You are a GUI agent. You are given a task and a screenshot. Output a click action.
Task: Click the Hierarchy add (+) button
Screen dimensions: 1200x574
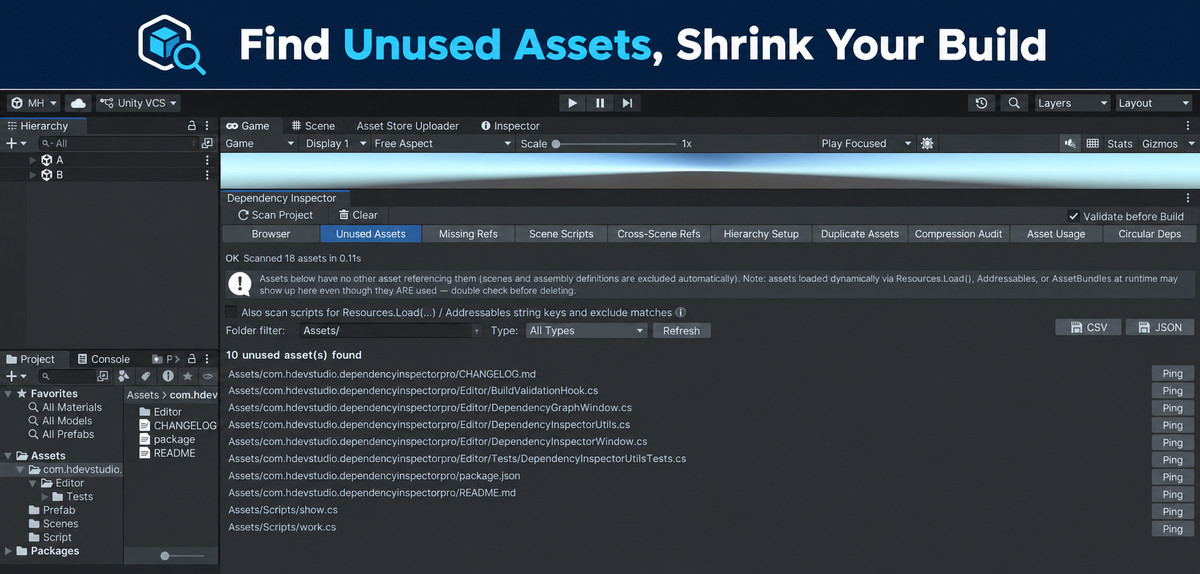[14, 144]
